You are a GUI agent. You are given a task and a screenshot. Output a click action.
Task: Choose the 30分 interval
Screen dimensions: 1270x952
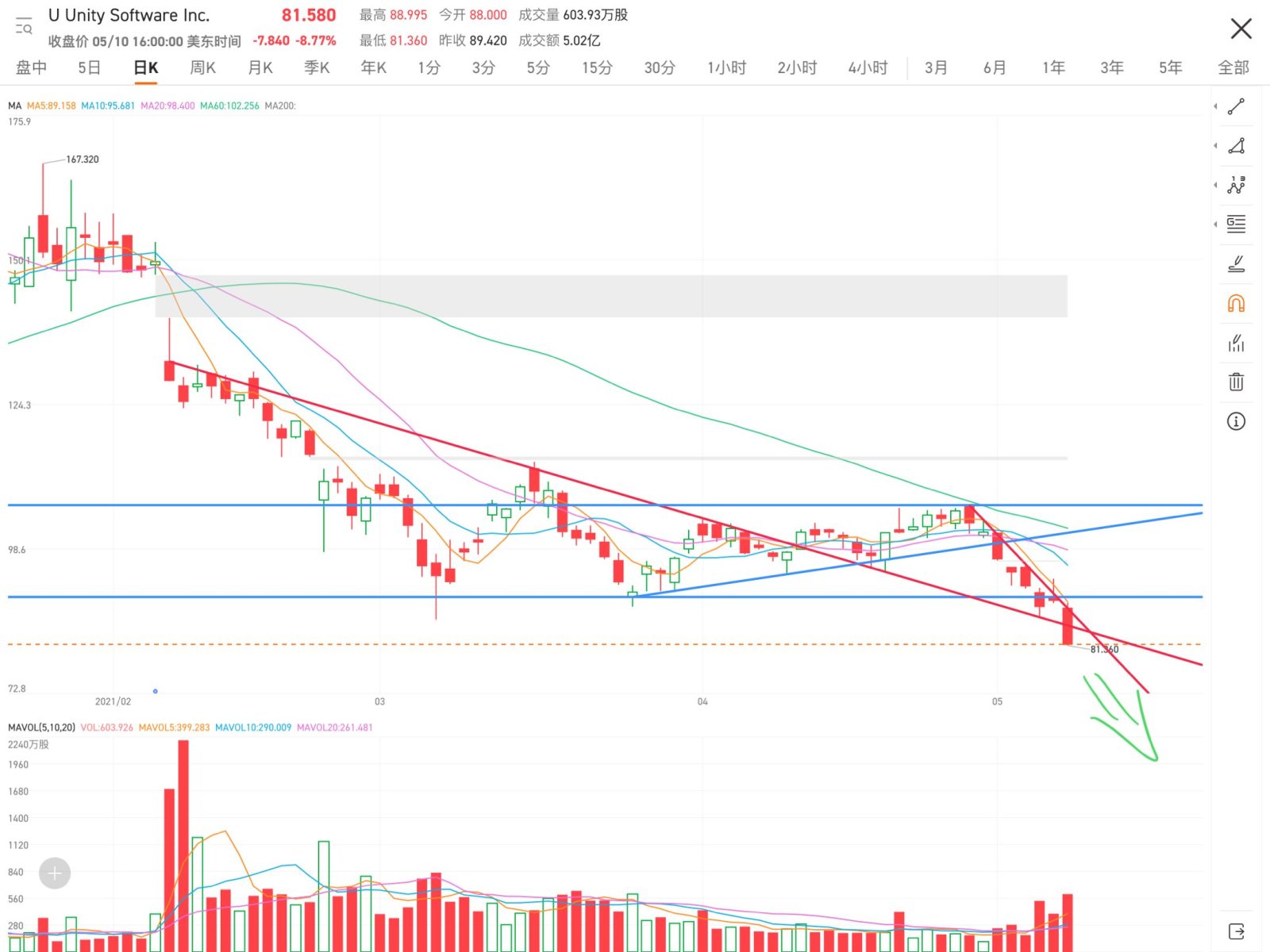[660, 68]
